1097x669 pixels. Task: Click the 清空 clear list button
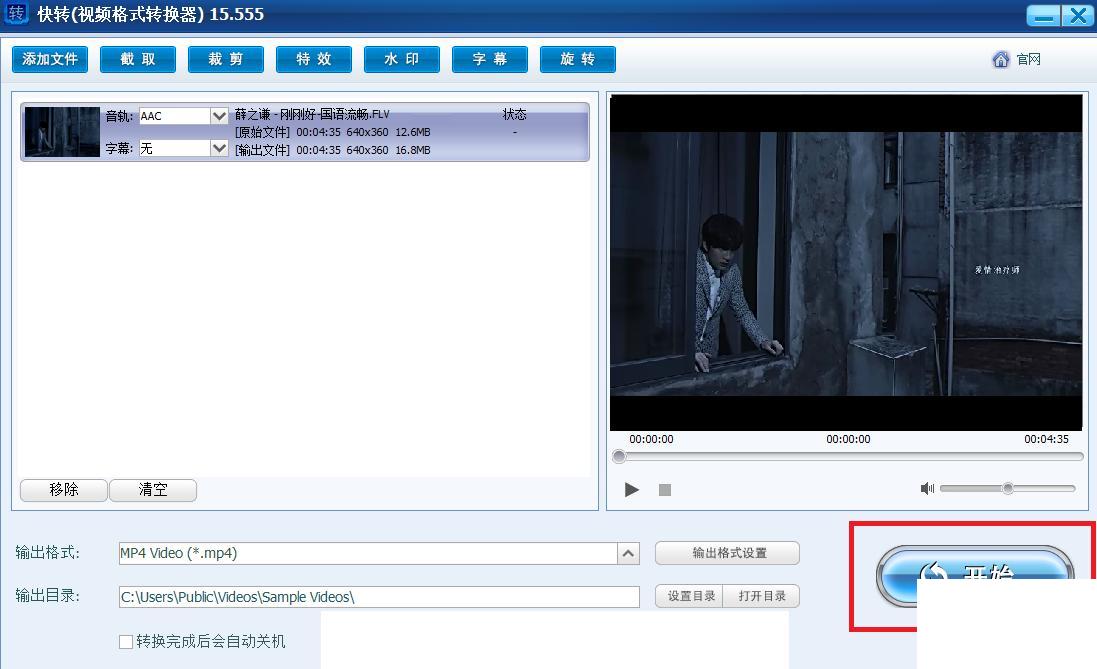click(x=153, y=490)
